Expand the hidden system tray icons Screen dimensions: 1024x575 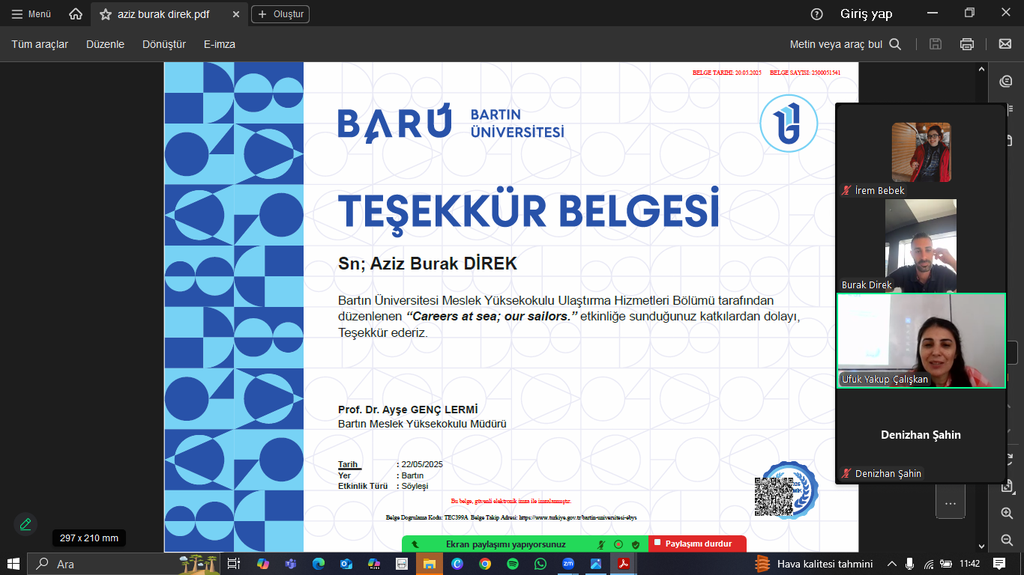891,564
